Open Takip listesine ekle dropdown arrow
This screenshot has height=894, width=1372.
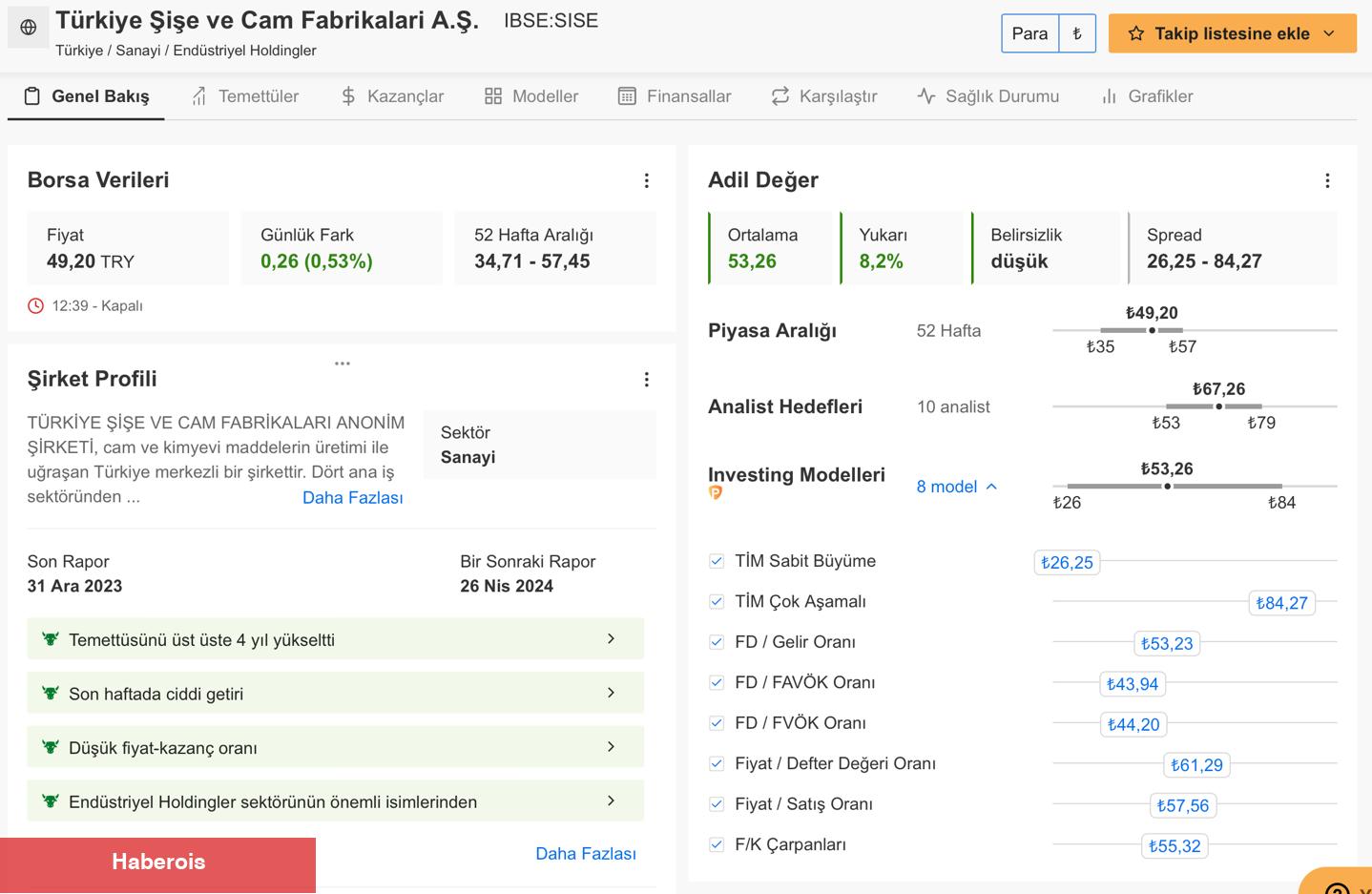click(x=1329, y=33)
